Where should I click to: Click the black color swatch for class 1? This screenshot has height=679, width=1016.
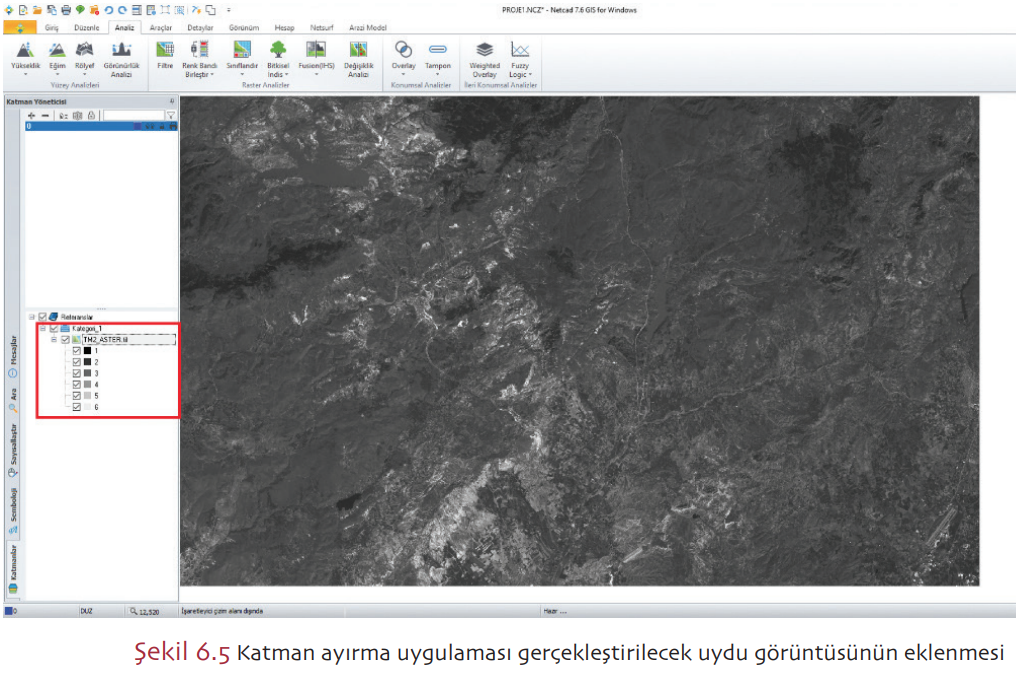[87, 352]
